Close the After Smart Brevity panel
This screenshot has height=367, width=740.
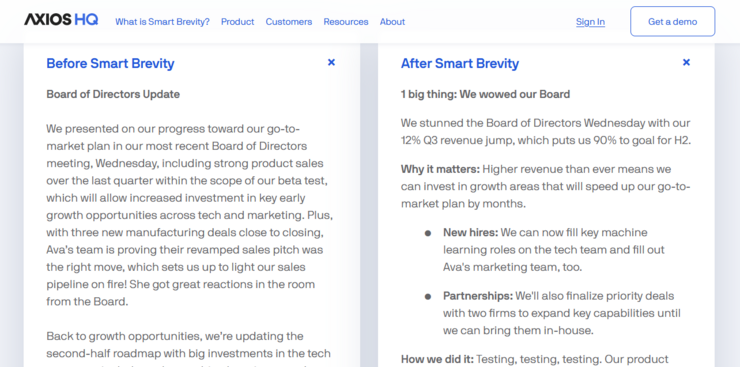[686, 62]
